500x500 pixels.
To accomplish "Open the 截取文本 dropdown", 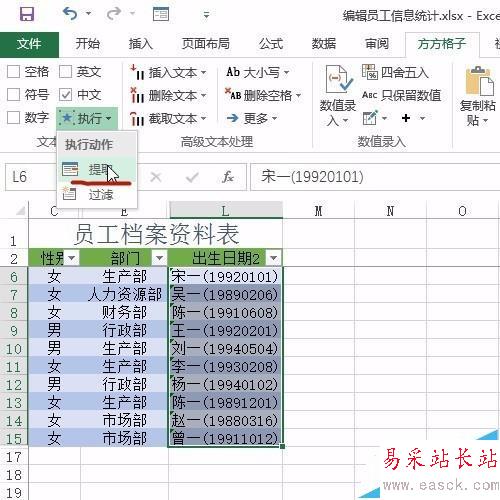I will 169,119.
